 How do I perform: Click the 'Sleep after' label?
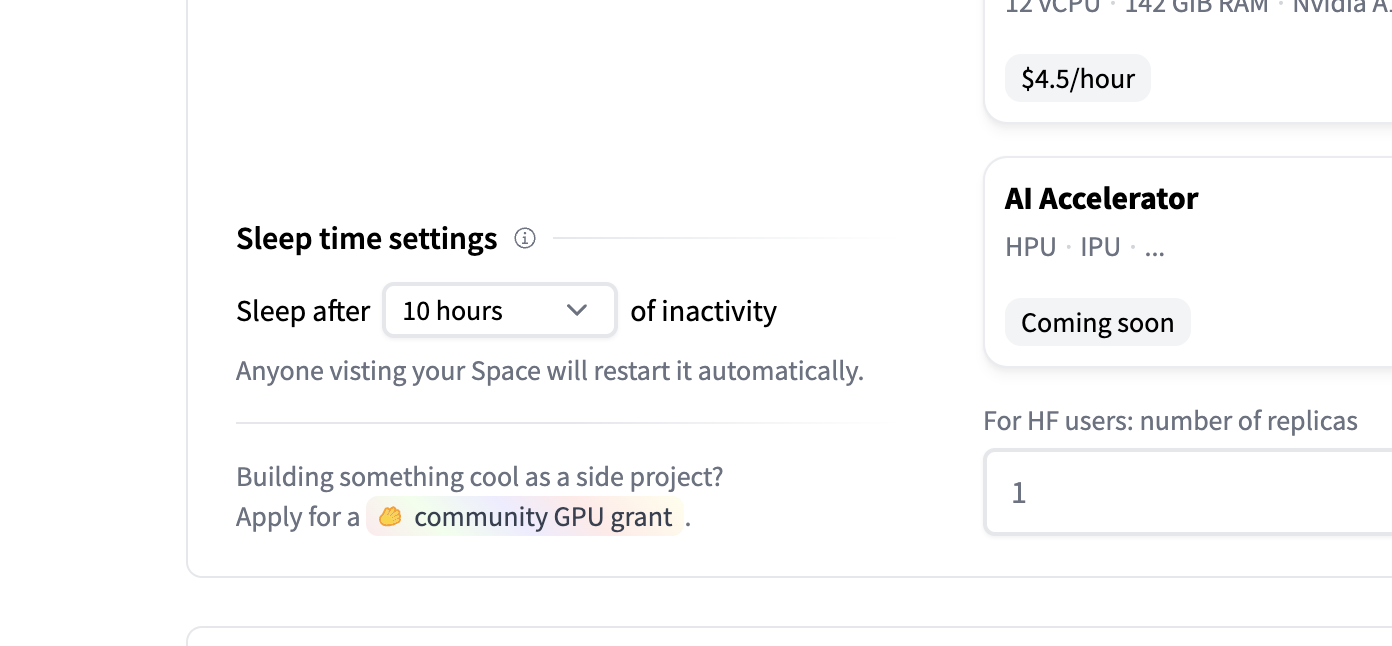click(x=303, y=311)
